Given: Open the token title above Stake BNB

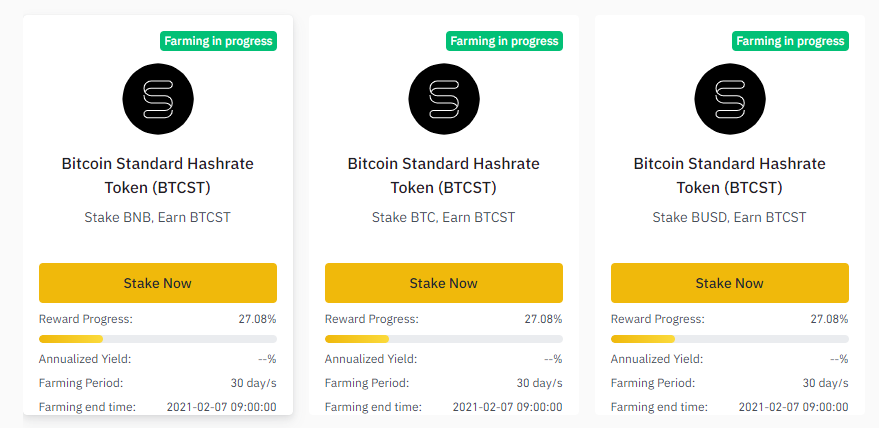Looking at the screenshot, I should tap(158, 175).
